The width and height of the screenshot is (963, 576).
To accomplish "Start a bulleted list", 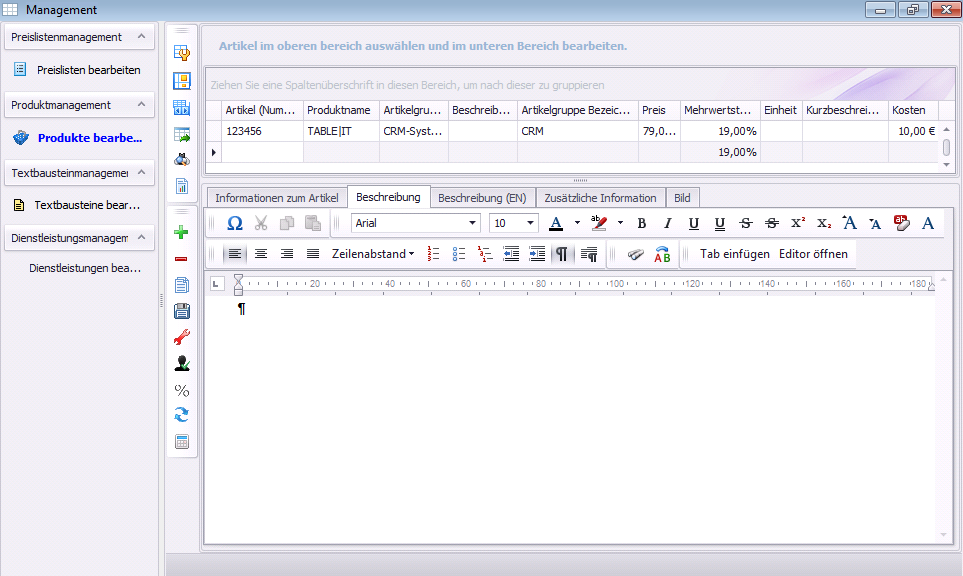I will point(459,254).
